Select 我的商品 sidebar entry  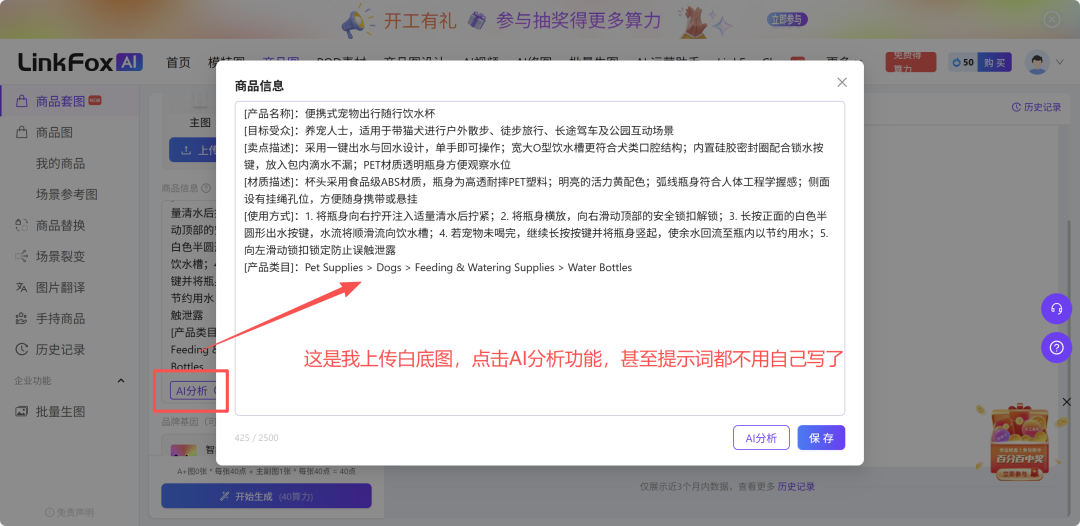click(61, 163)
